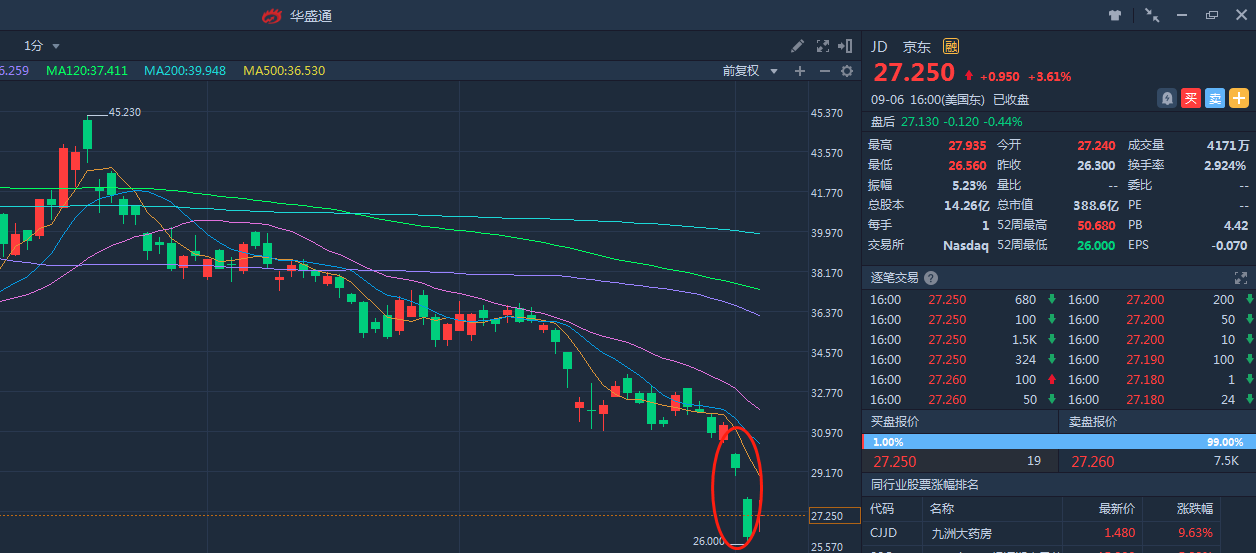Click the 代码 column header
This screenshot has width=1256, height=553.
882,509
